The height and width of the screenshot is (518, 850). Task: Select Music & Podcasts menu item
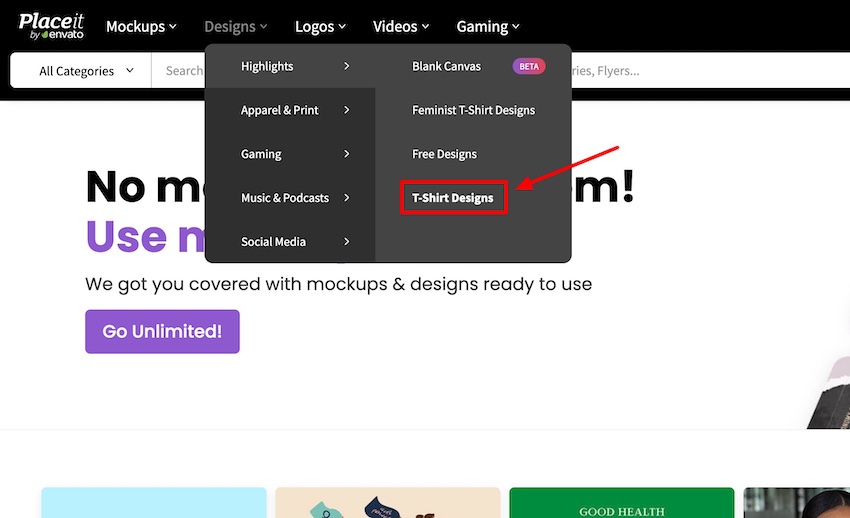285,198
